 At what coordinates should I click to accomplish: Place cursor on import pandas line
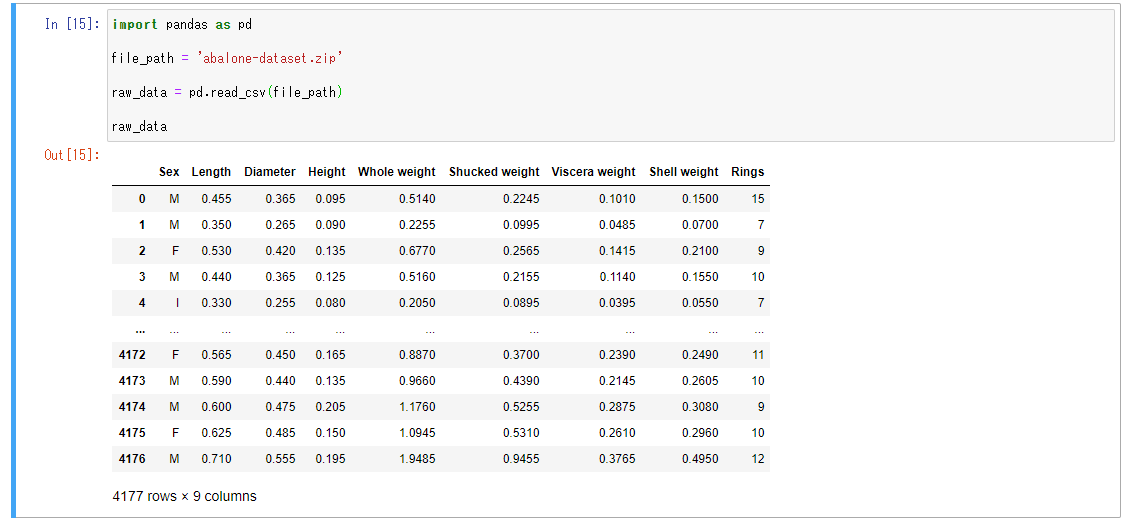tap(182, 24)
